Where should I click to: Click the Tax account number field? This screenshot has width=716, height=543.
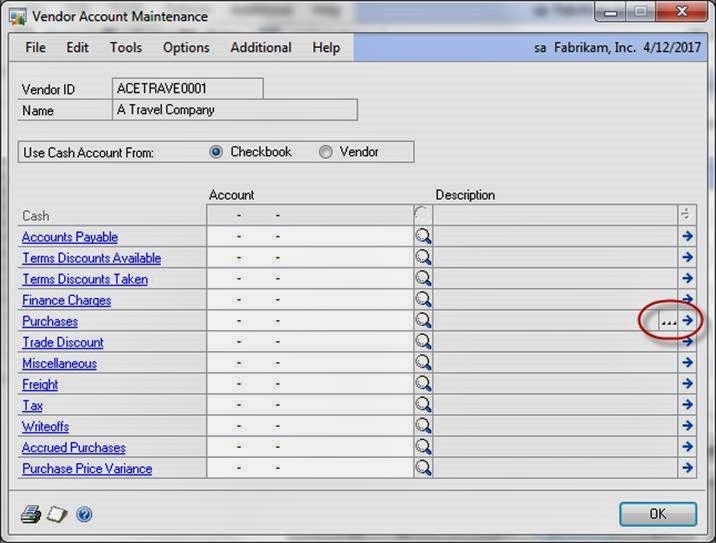click(x=310, y=405)
